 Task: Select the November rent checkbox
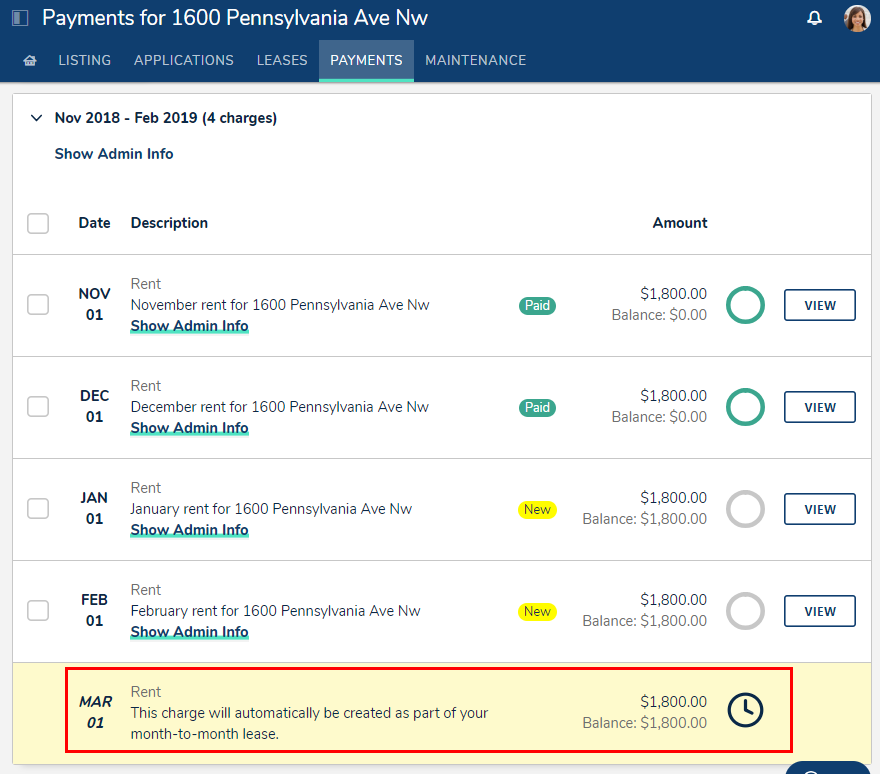(38, 305)
